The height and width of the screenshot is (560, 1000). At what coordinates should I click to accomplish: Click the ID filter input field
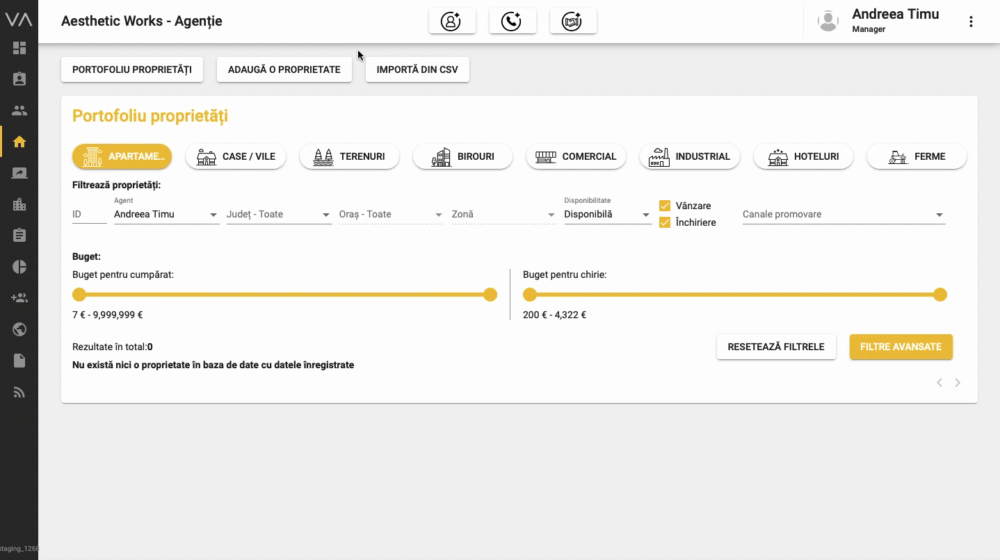pyautogui.click(x=89, y=214)
